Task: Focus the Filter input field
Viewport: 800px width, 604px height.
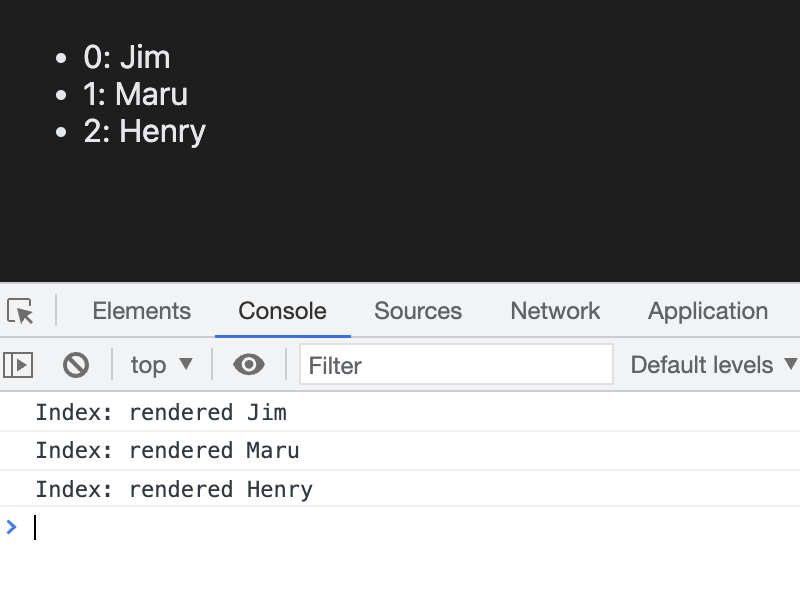Action: [x=456, y=365]
